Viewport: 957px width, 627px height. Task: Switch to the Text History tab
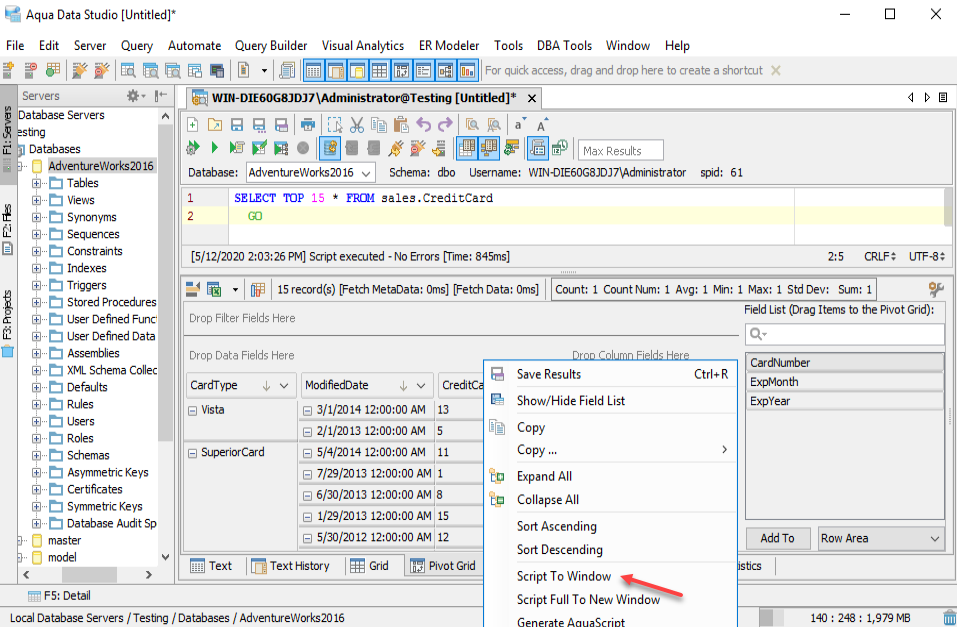click(290, 566)
